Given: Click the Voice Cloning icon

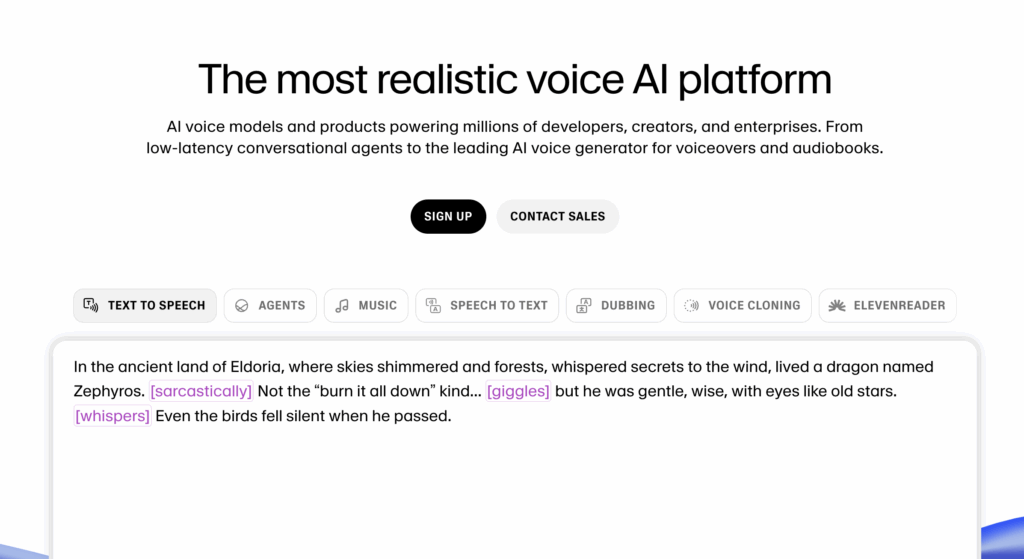Looking at the screenshot, I should (x=691, y=305).
